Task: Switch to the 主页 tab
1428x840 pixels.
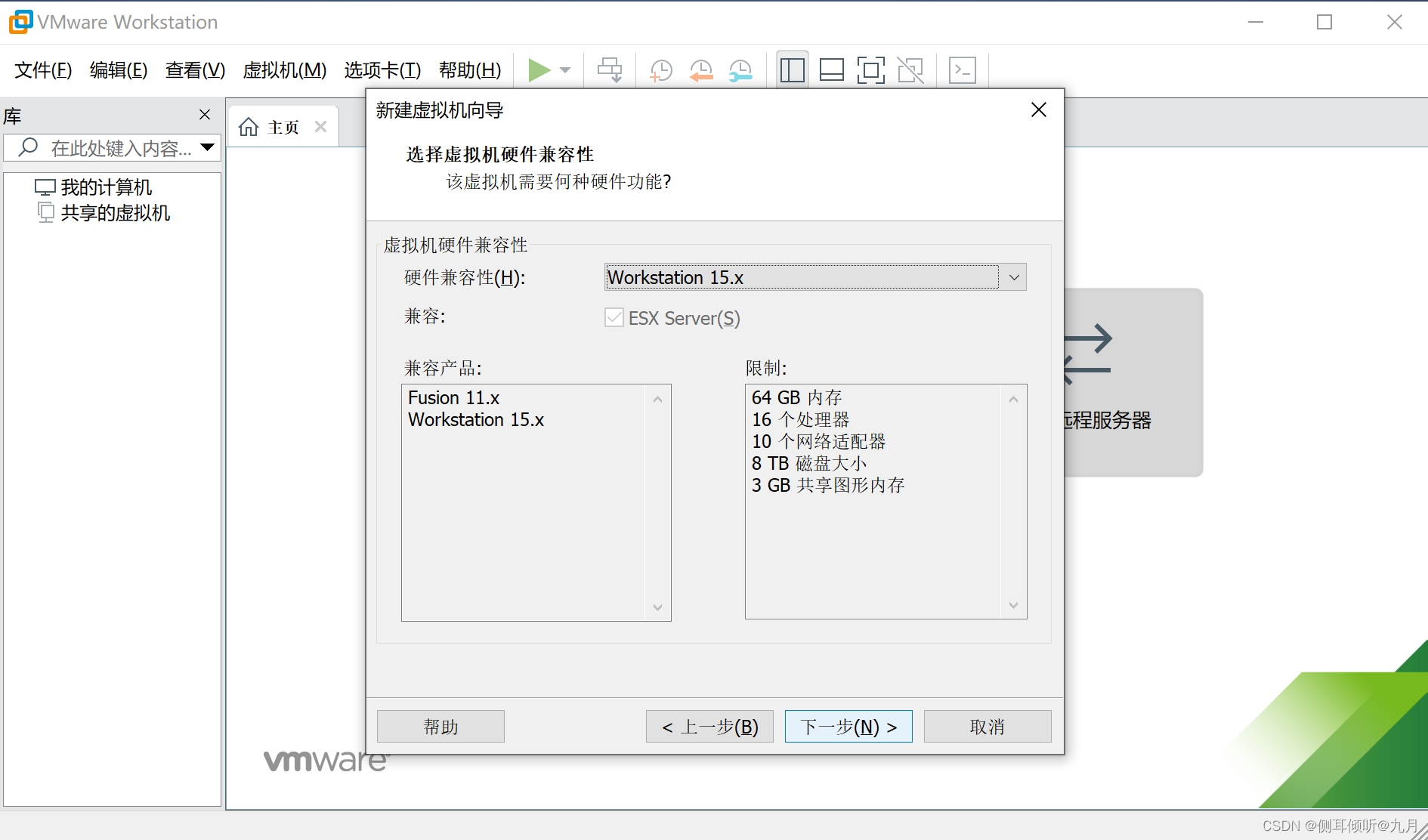Action: point(283,127)
